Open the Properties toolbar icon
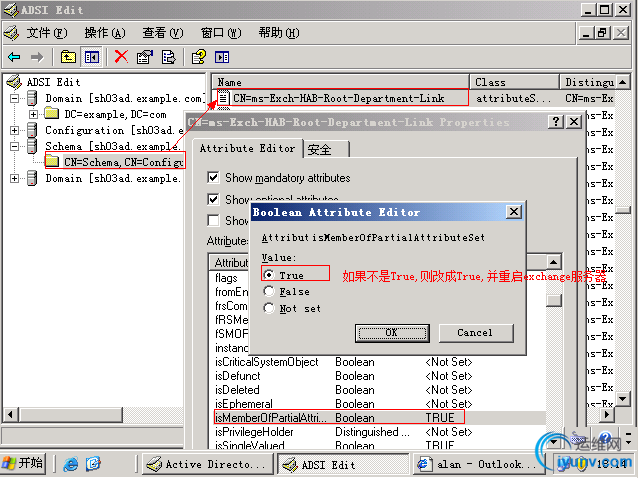The width and height of the screenshot is (638, 478). 144,57
